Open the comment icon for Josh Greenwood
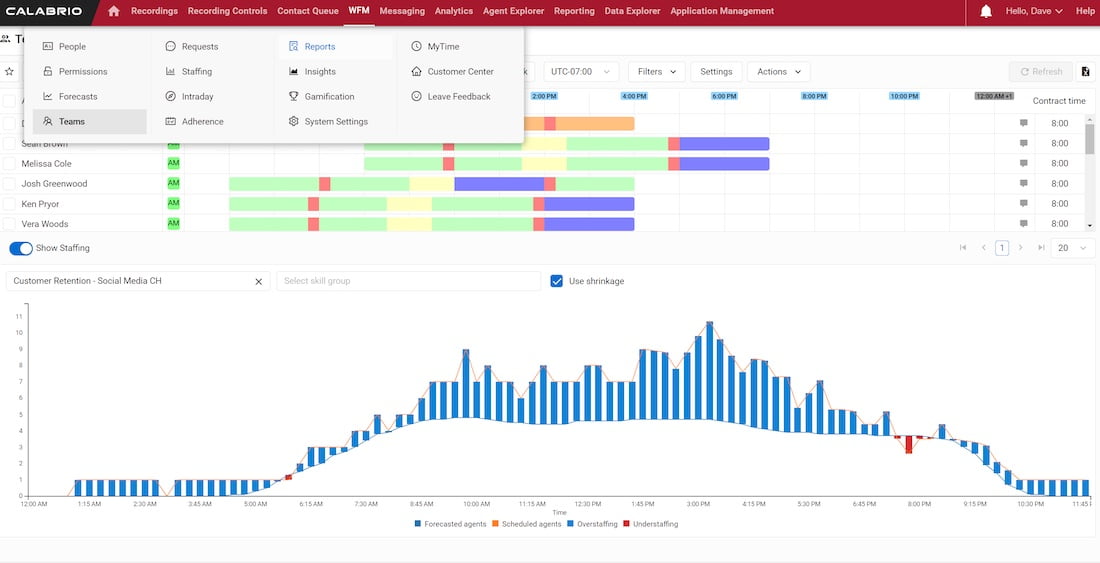Image resolution: width=1100 pixels, height=563 pixels. [1023, 184]
